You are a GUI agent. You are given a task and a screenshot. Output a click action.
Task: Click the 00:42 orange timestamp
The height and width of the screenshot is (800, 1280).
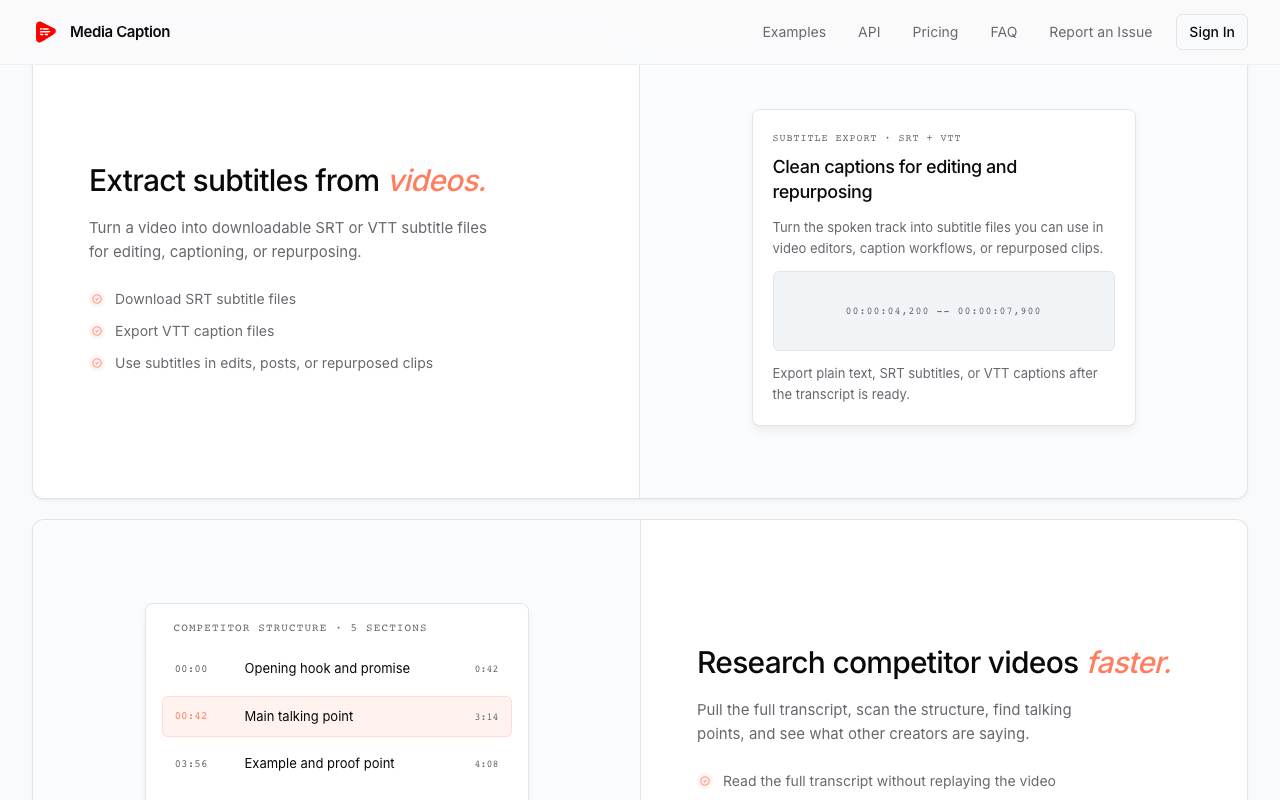pos(191,716)
